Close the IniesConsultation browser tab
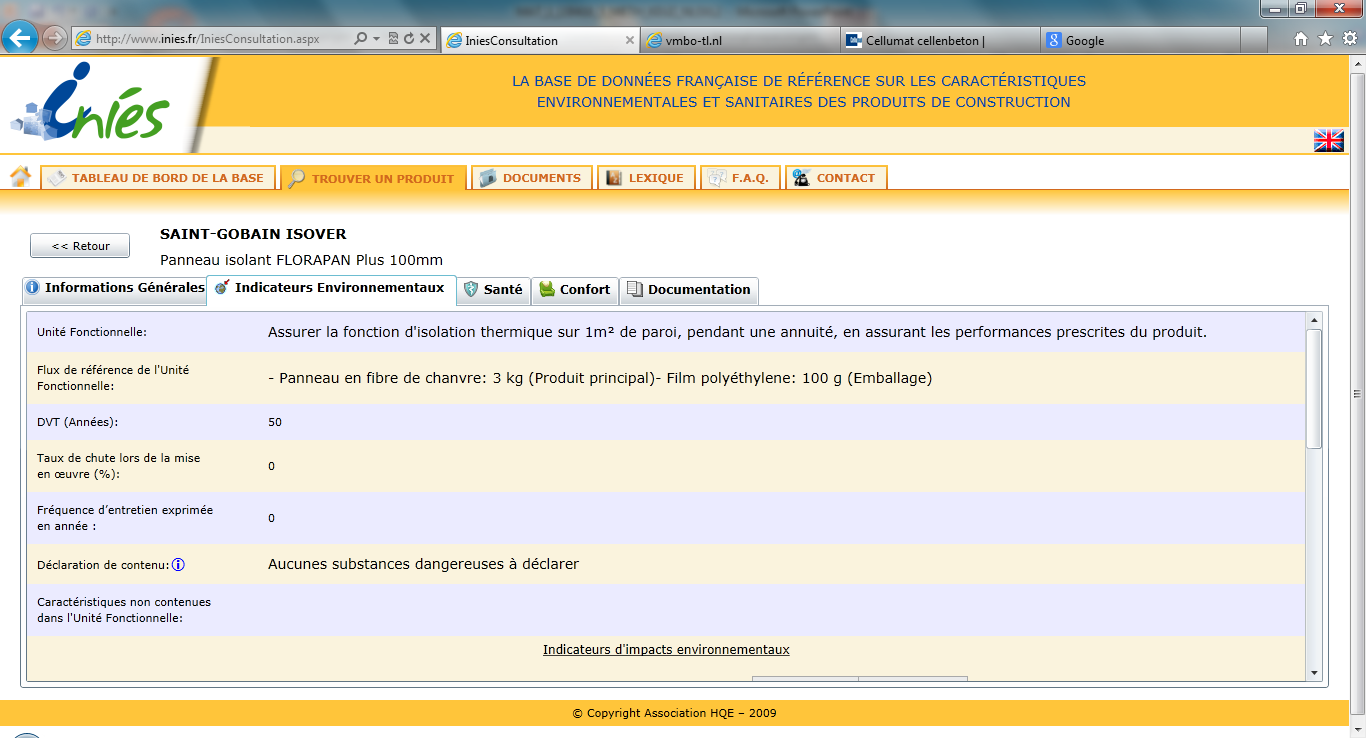The height and width of the screenshot is (738, 1366). [630, 40]
